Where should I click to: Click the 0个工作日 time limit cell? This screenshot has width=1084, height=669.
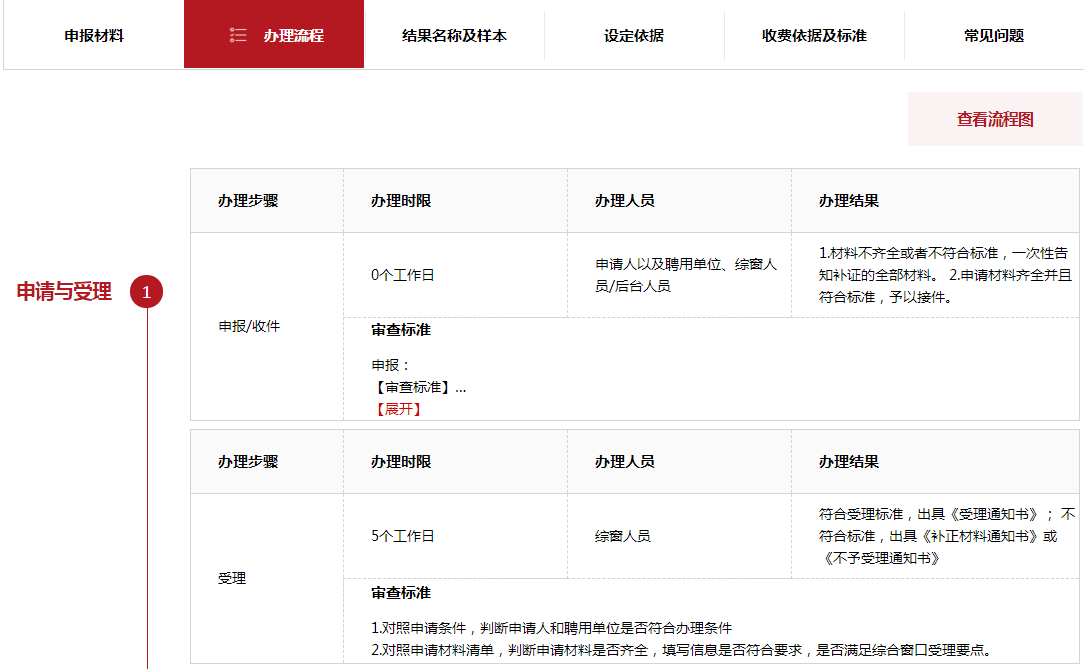[x=456, y=275]
